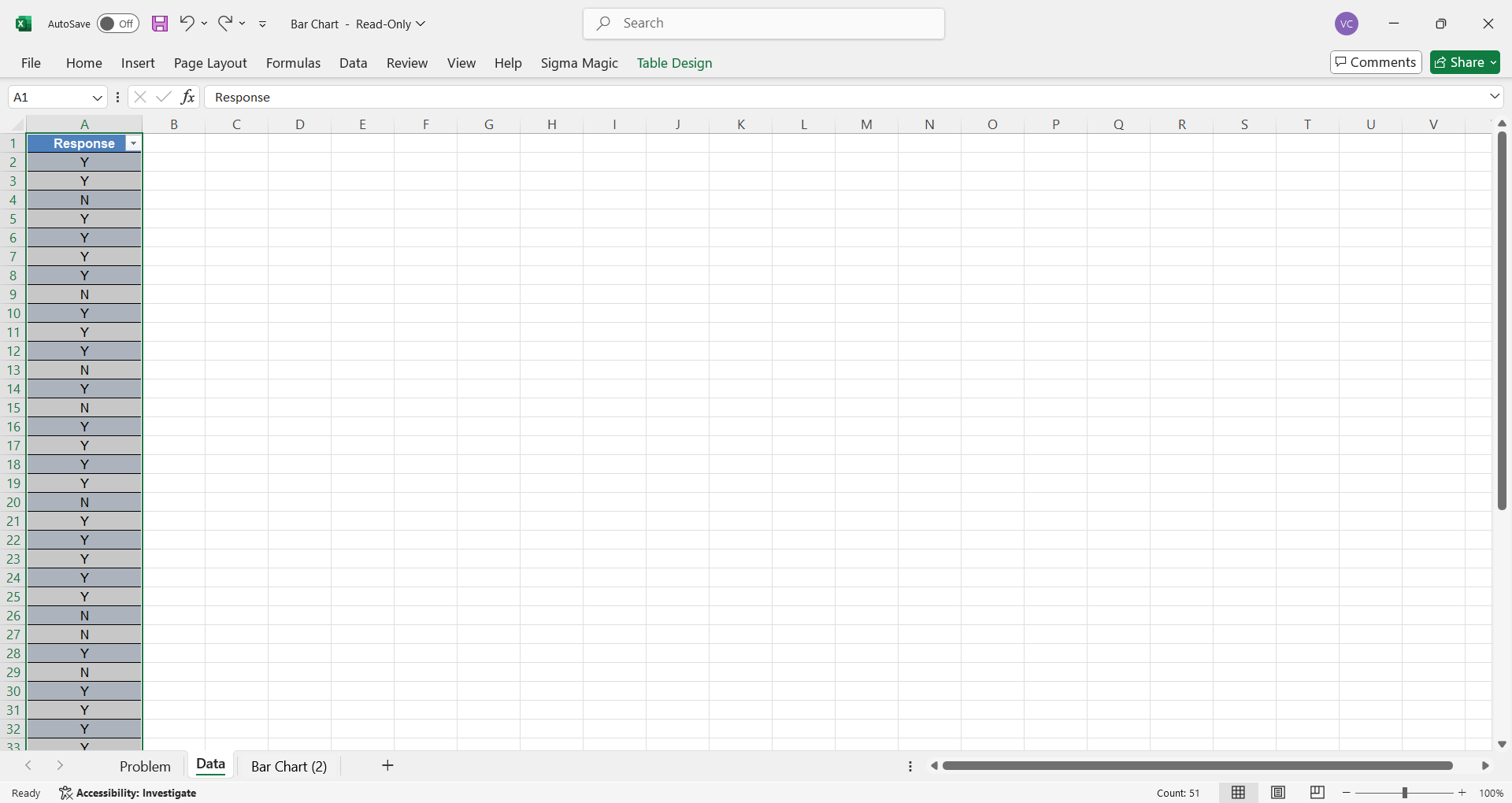1512x803 pixels.
Task: Open the Review ribbon tab
Action: tap(407, 63)
